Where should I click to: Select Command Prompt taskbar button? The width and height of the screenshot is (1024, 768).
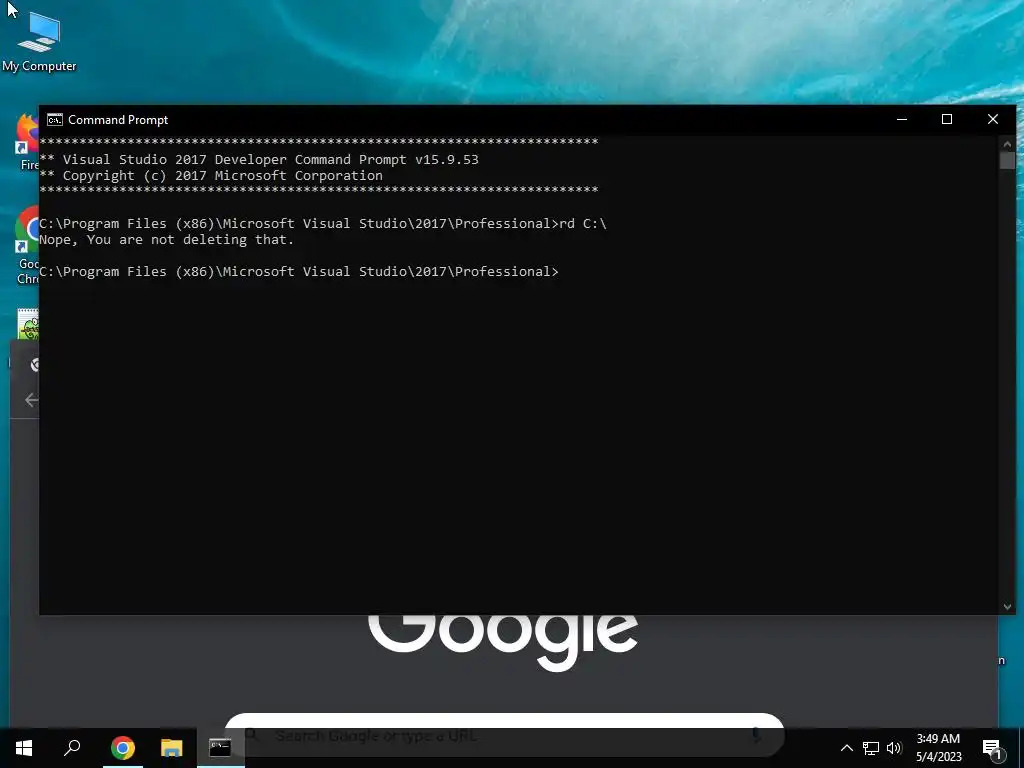pyautogui.click(x=220, y=748)
